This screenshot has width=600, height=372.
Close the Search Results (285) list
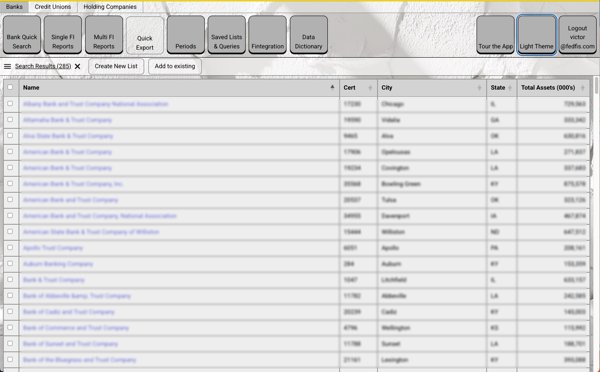click(x=77, y=67)
